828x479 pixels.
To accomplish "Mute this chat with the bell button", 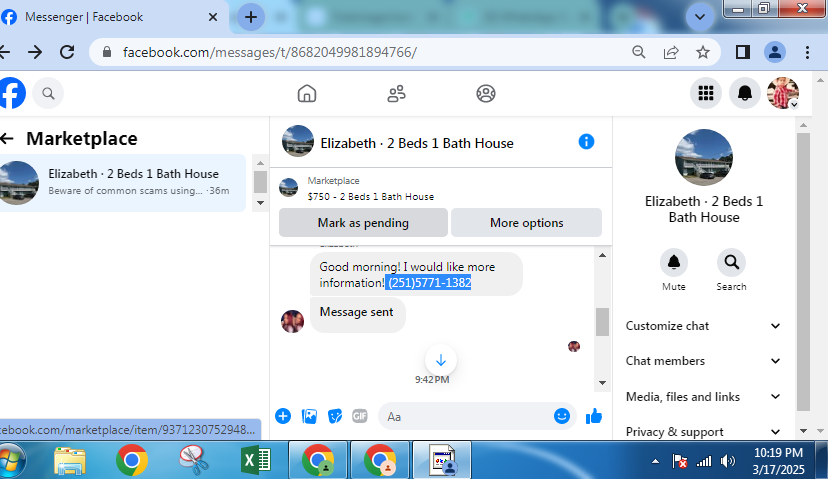I will click(x=674, y=262).
